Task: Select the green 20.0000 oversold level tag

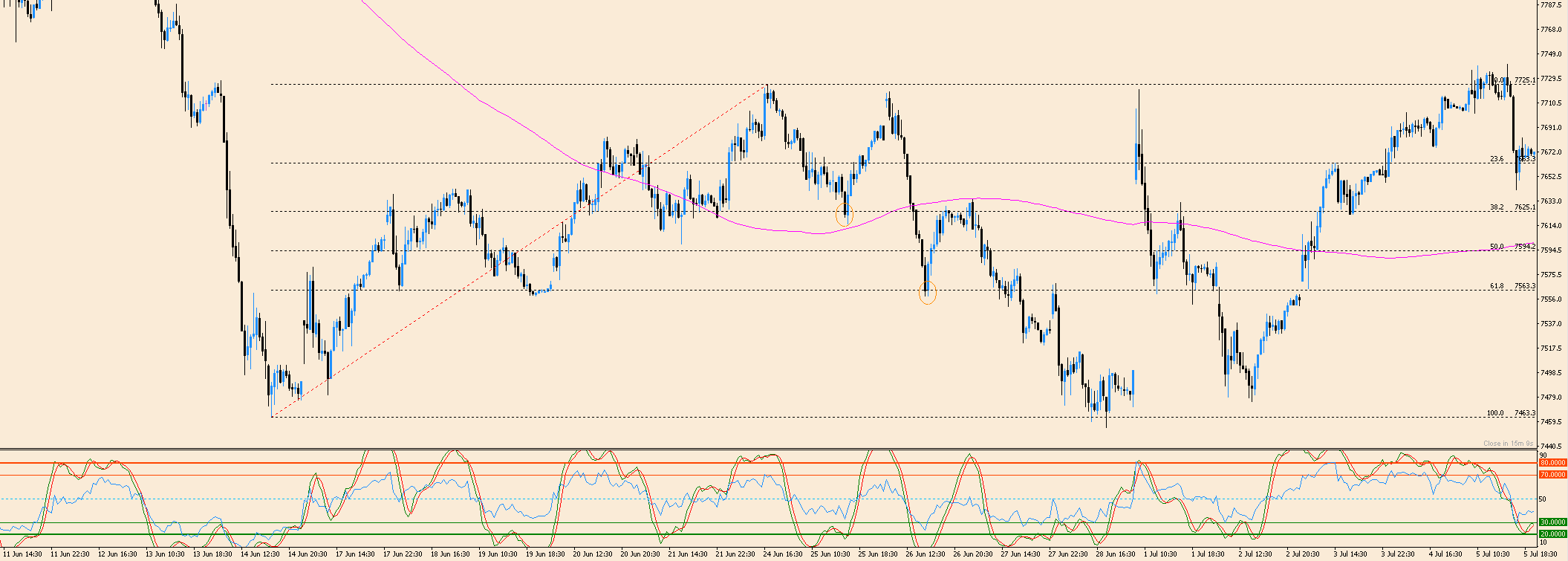Action: [1551, 534]
